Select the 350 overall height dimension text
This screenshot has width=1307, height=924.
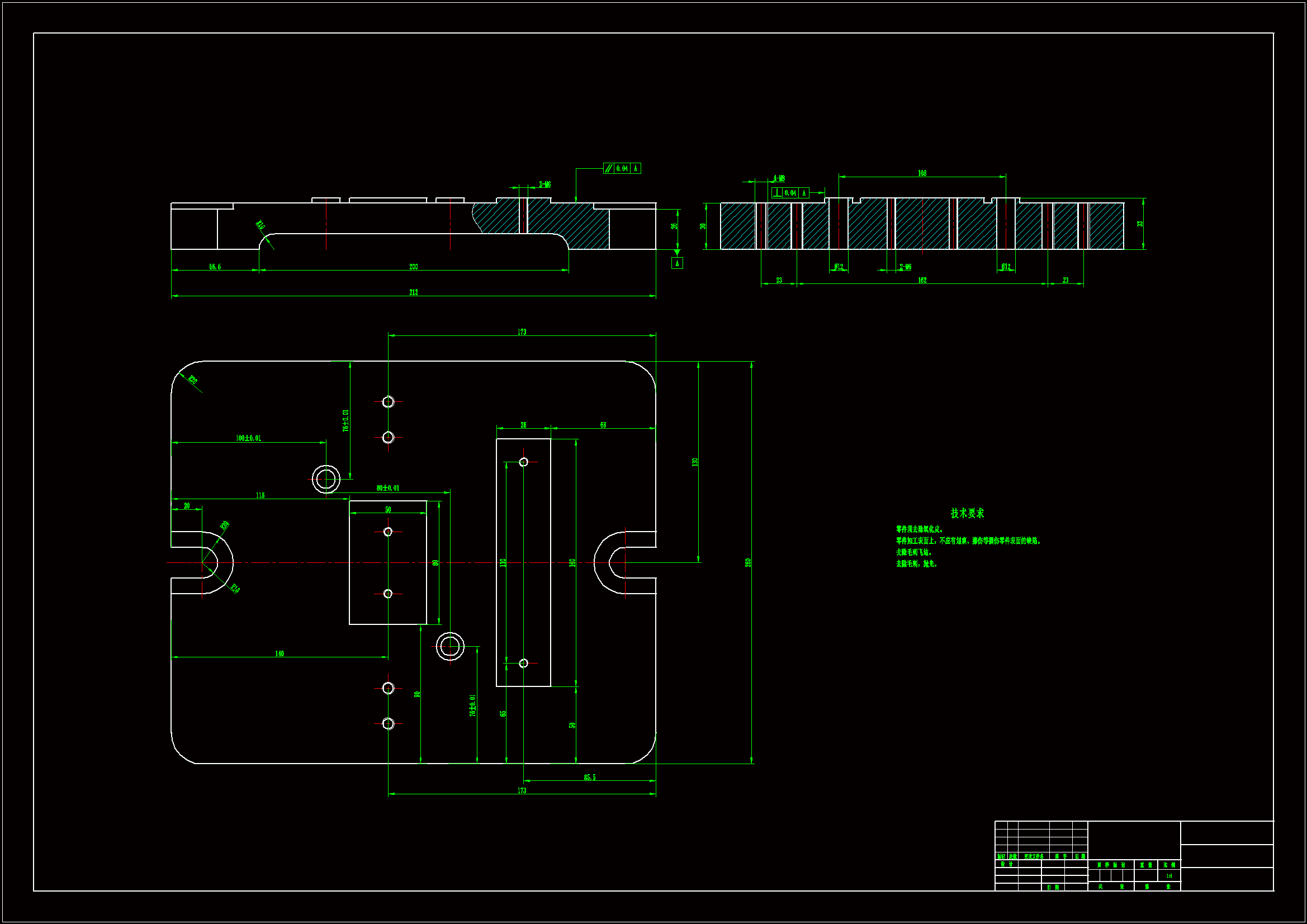[748, 562]
